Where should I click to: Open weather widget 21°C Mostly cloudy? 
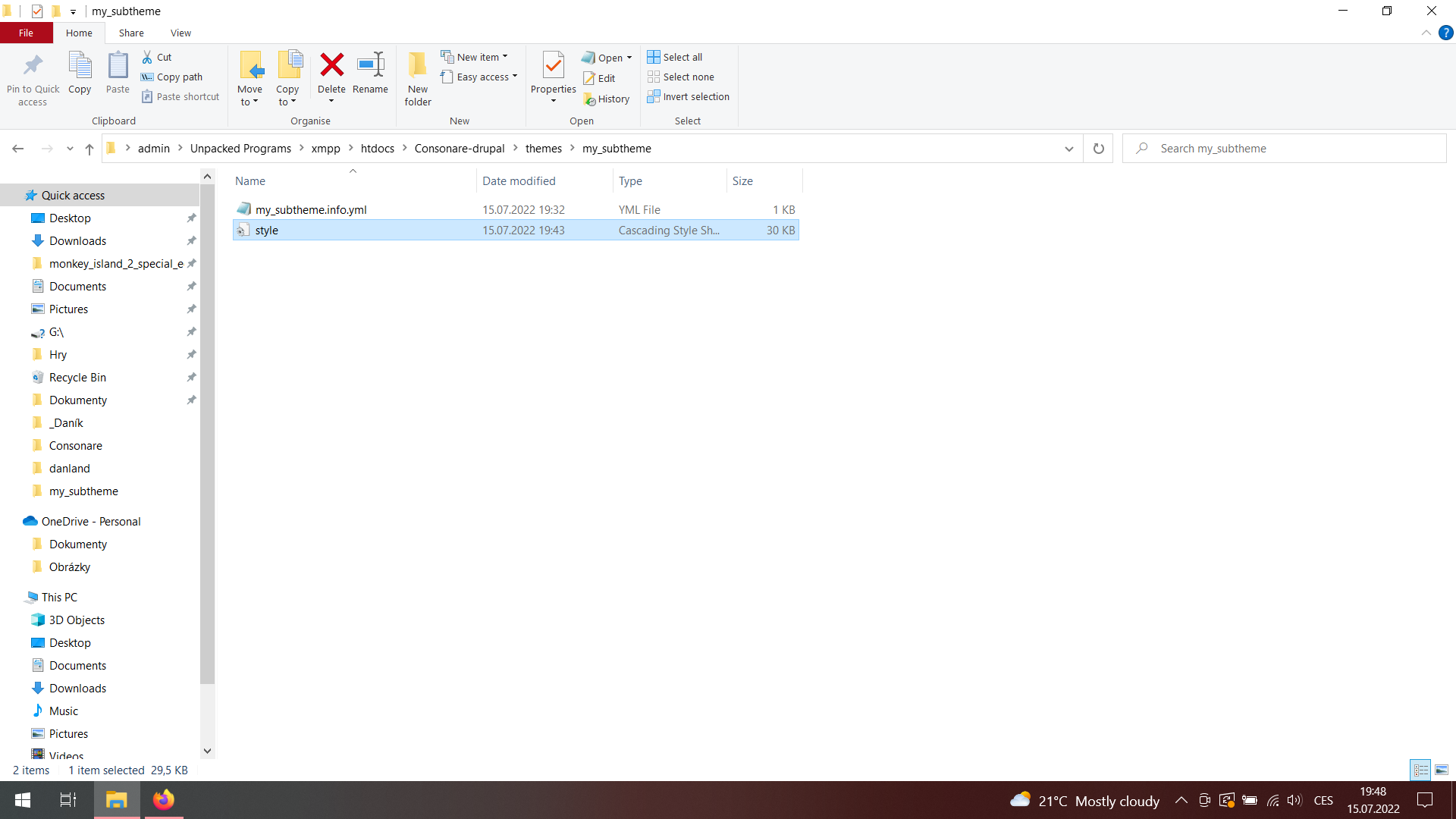[1085, 800]
